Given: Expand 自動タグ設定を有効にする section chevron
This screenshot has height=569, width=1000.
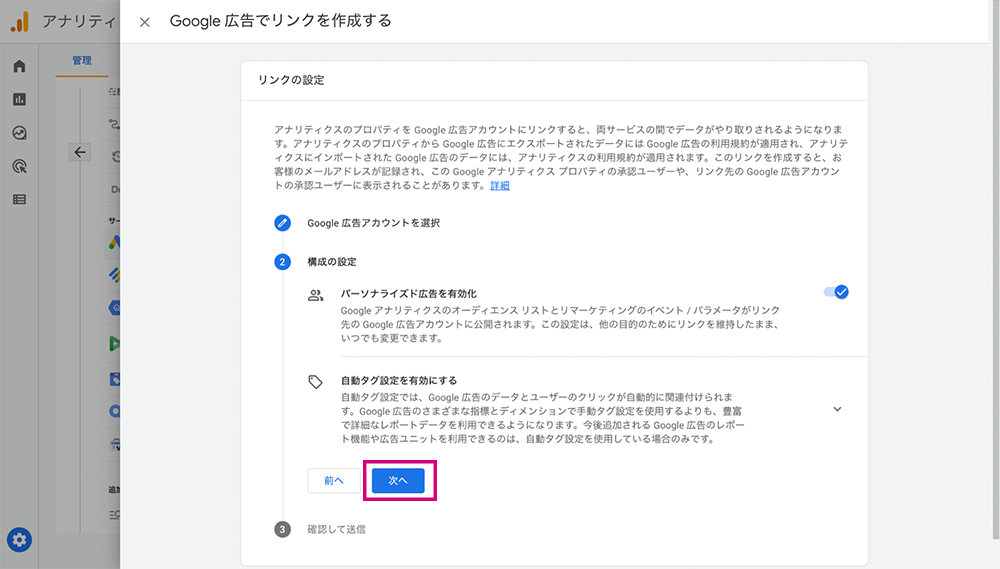Looking at the screenshot, I should point(837,410).
